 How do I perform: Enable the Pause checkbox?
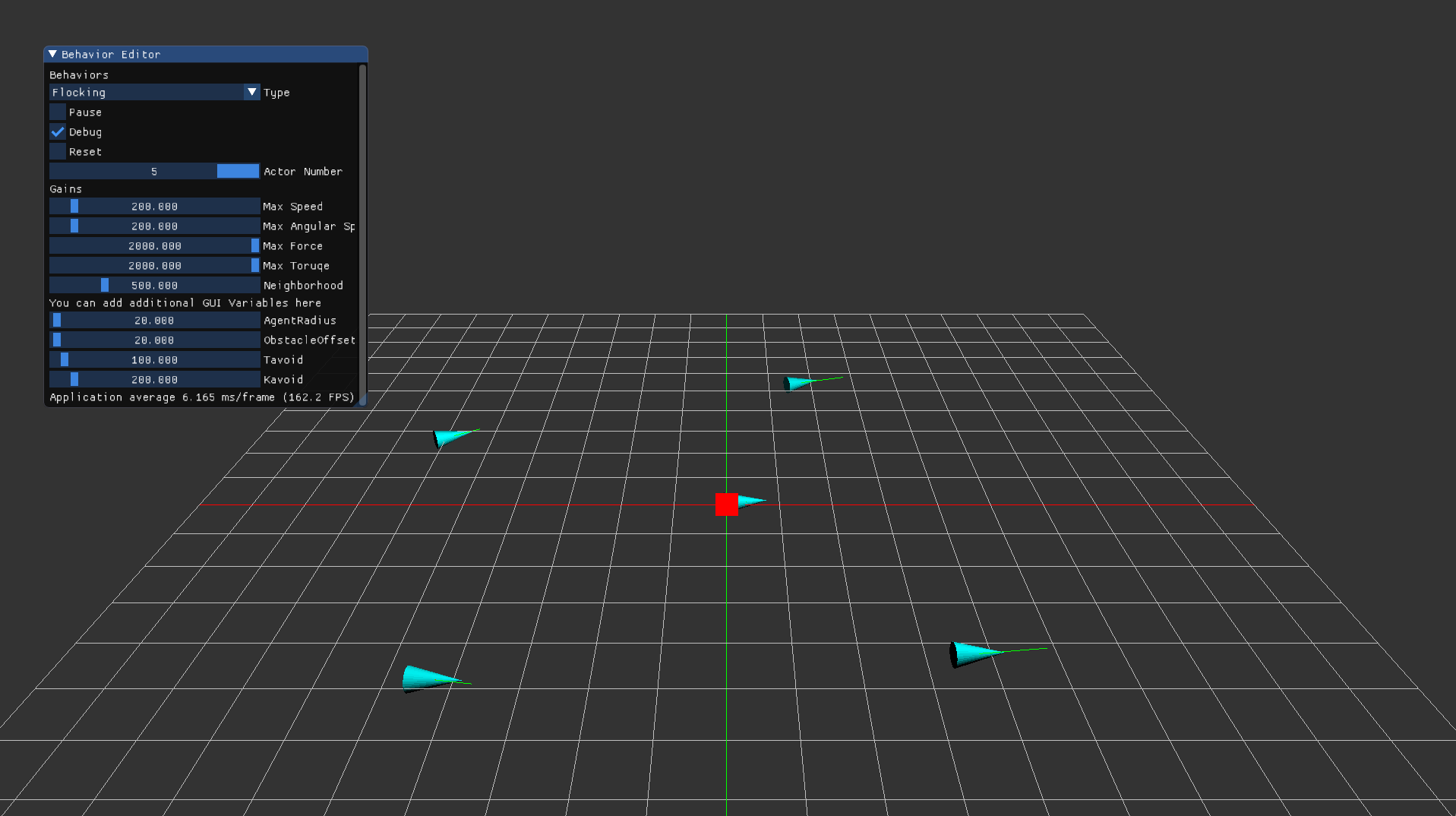point(57,112)
